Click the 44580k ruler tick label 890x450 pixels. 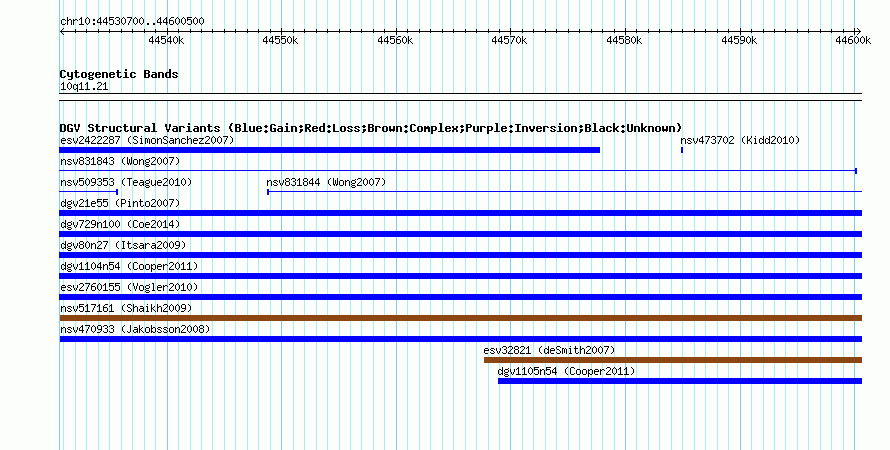point(624,40)
